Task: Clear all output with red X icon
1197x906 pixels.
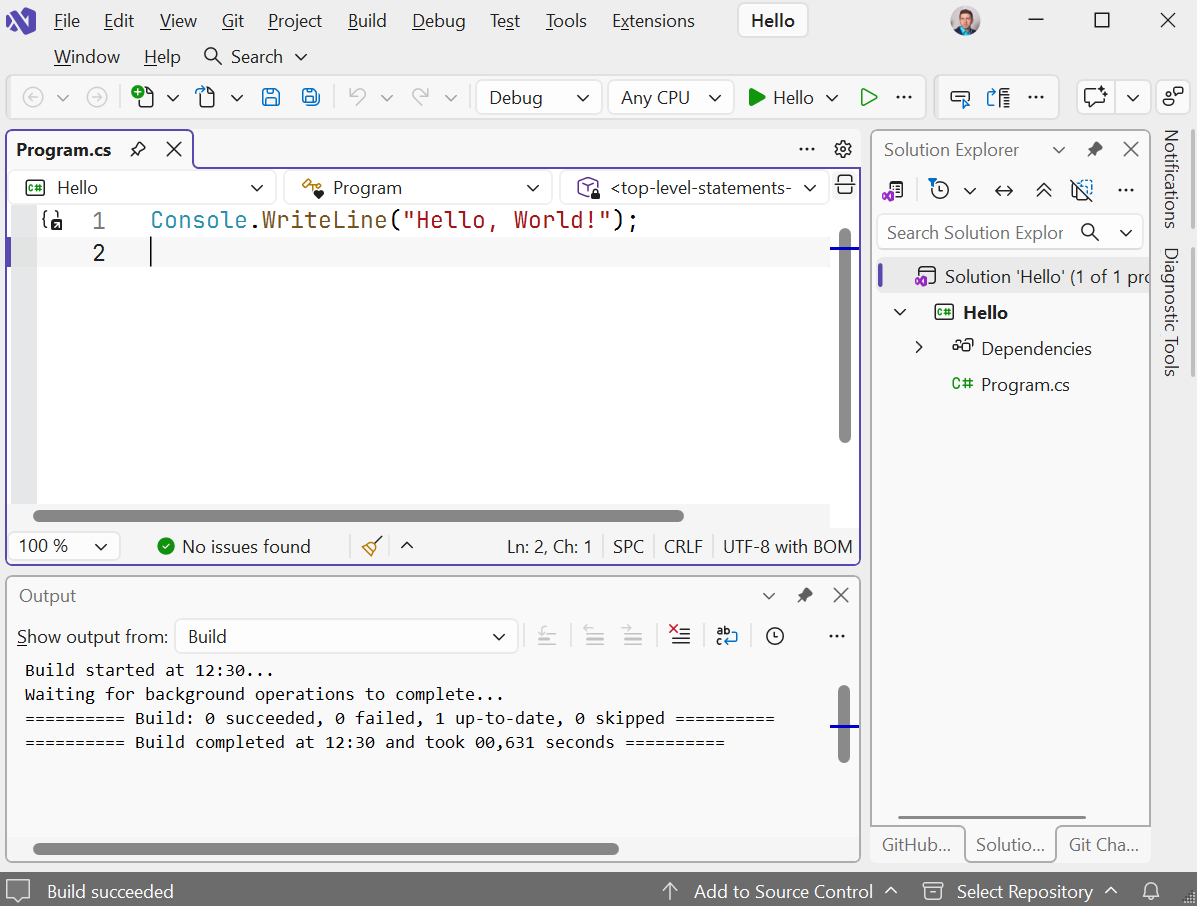Action: point(679,635)
